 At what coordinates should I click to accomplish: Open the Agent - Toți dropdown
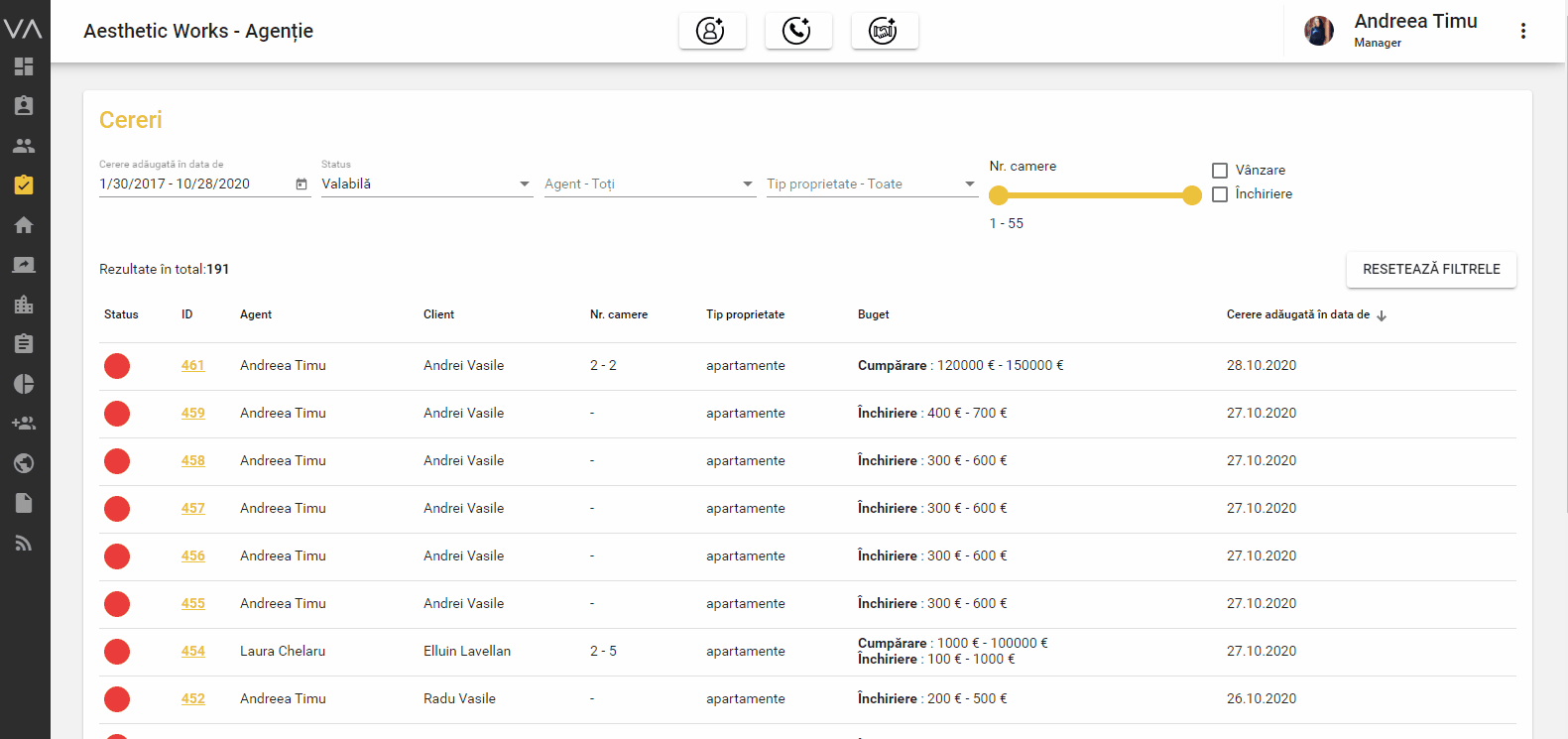pos(649,185)
